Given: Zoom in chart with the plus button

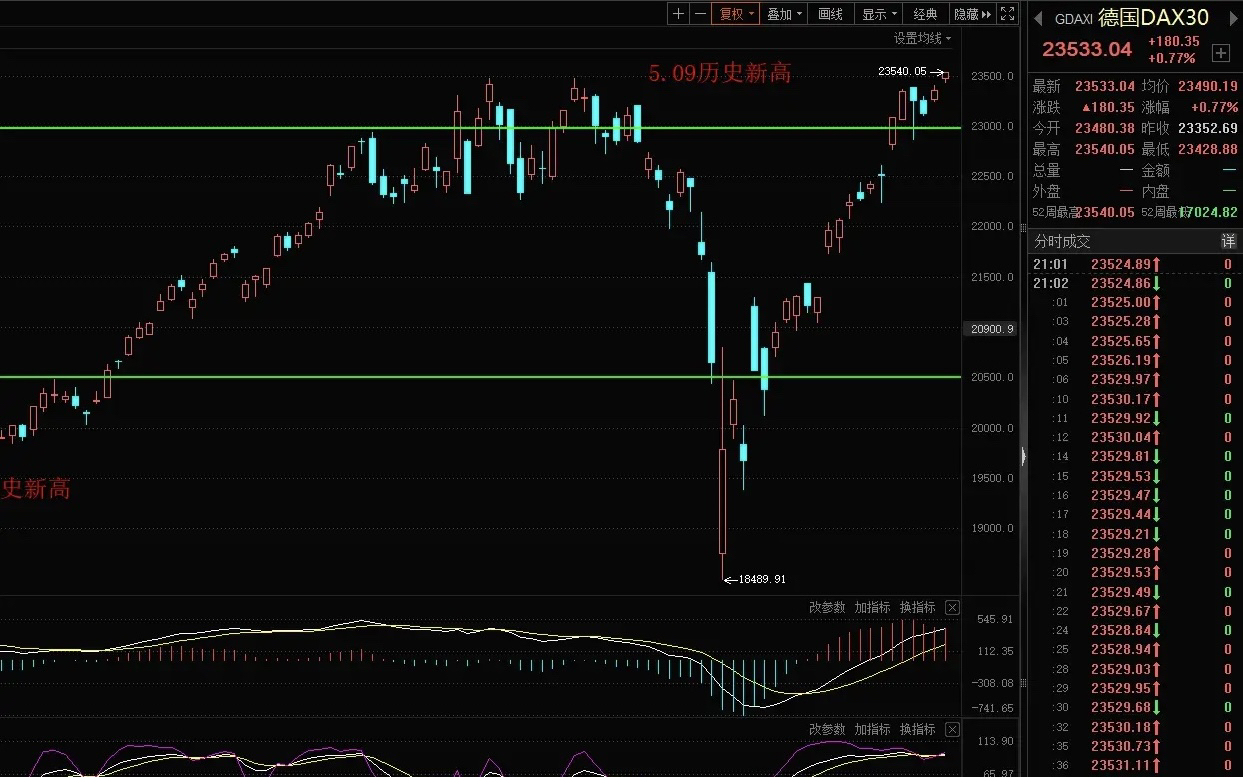Looking at the screenshot, I should [x=679, y=14].
